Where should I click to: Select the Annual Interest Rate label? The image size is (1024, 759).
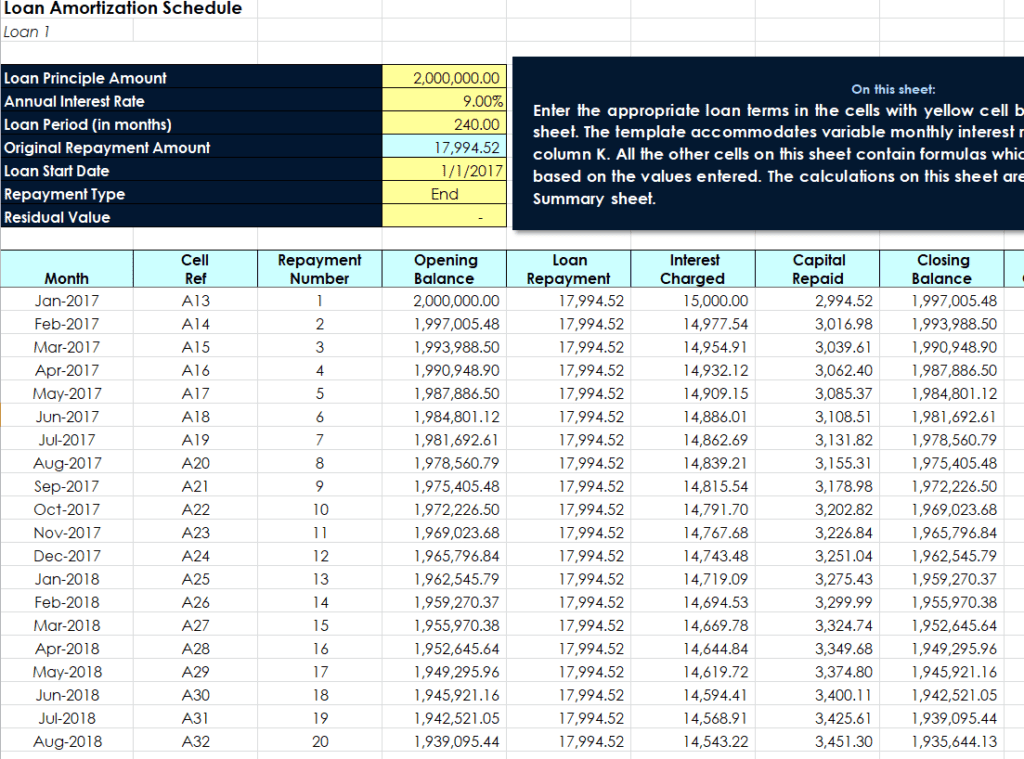[x=74, y=101]
